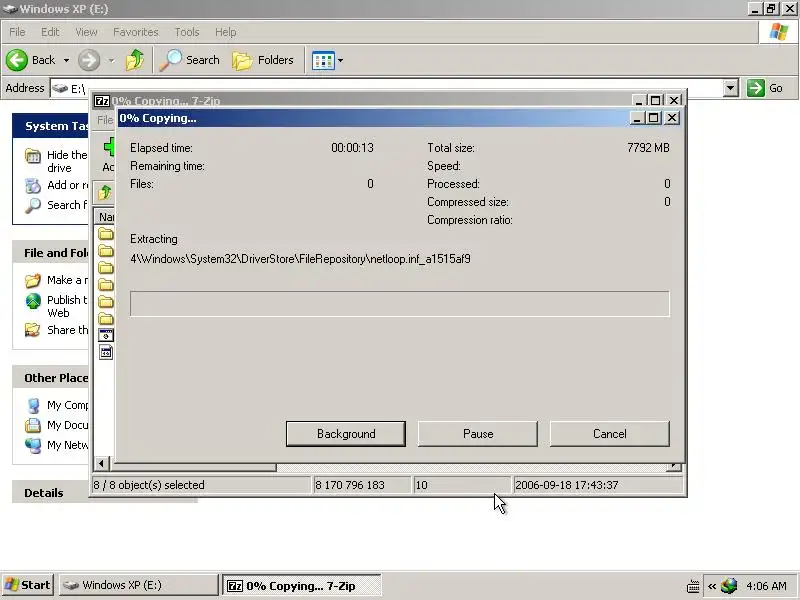
Task: Open the Views dropdown arrow
Action: tap(340, 60)
